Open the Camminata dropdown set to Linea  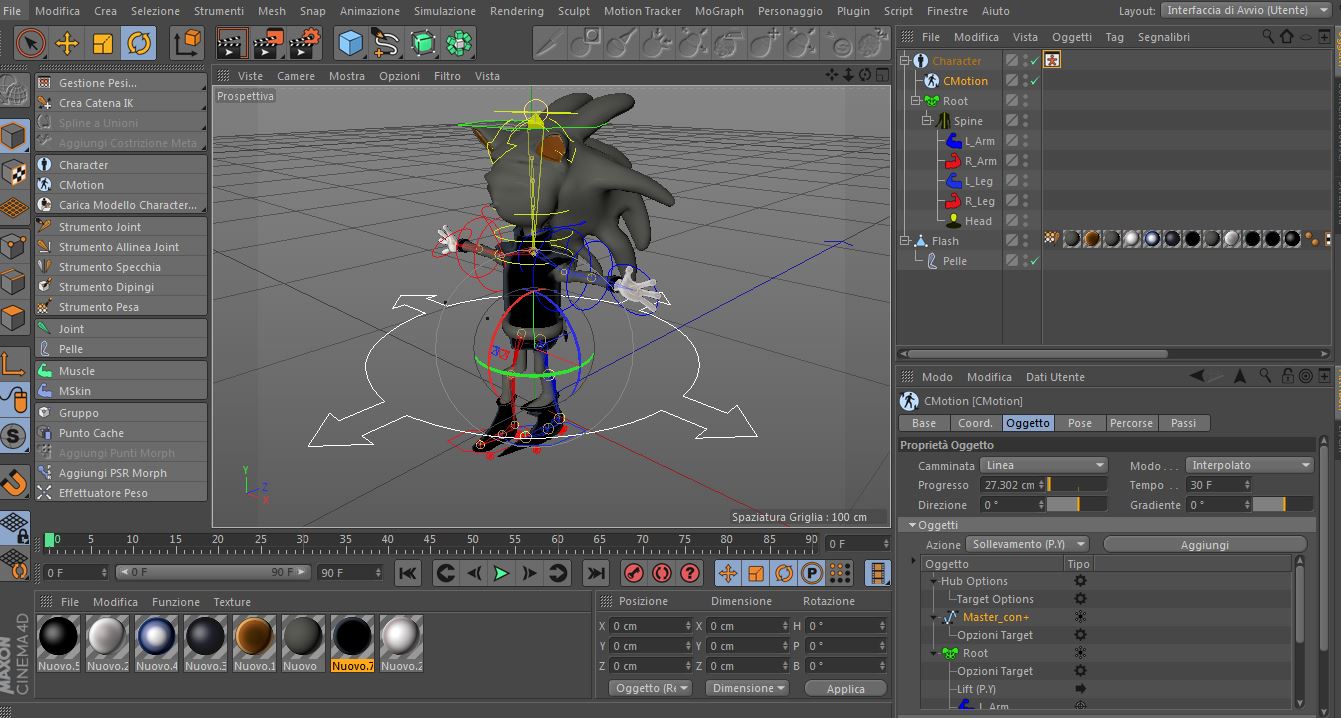point(1044,465)
